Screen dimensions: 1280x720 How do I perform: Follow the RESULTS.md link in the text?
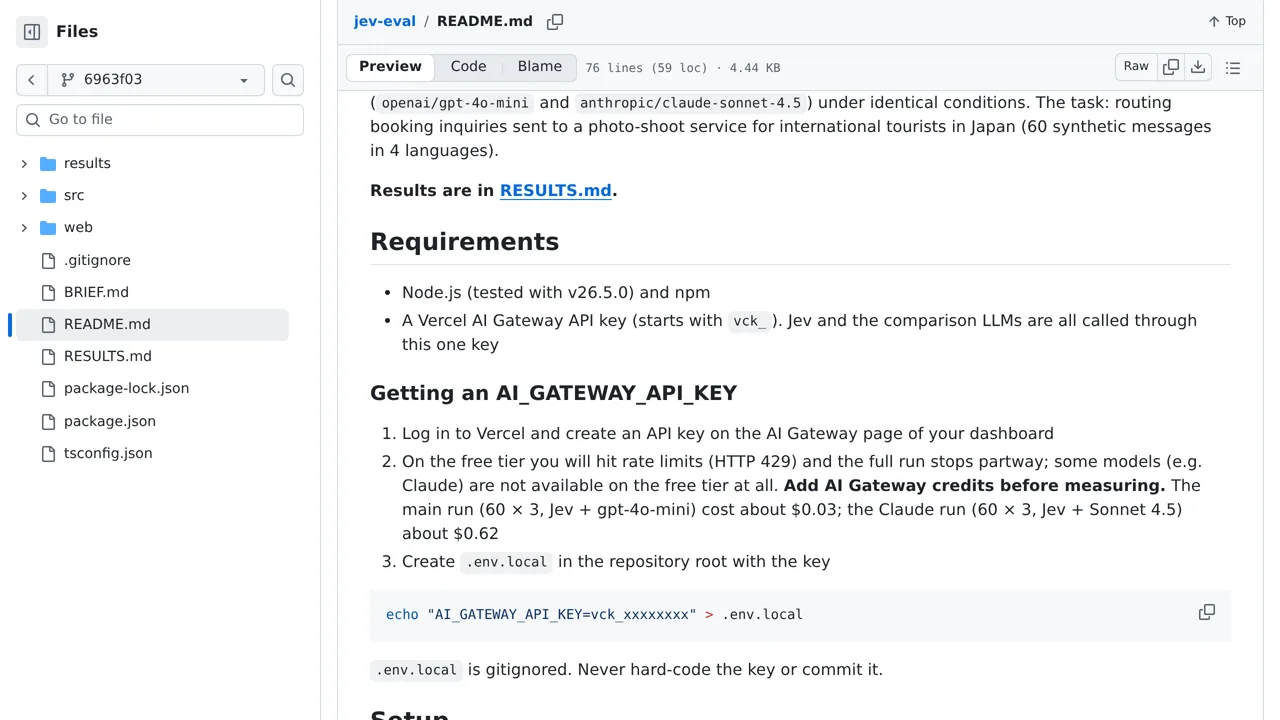pos(555,190)
